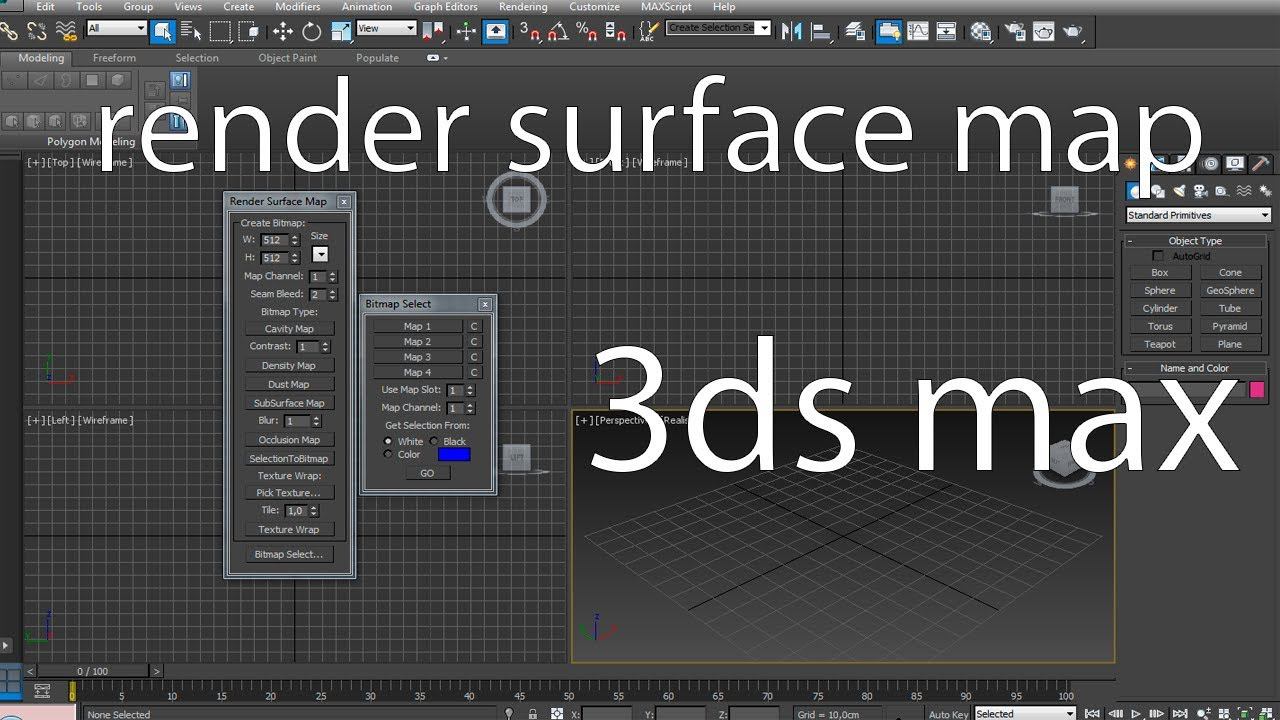This screenshot has width=1280, height=720.
Task: Collapse the Name and Color rollout
Action: pyautogui.click(x=1195, y=368)
